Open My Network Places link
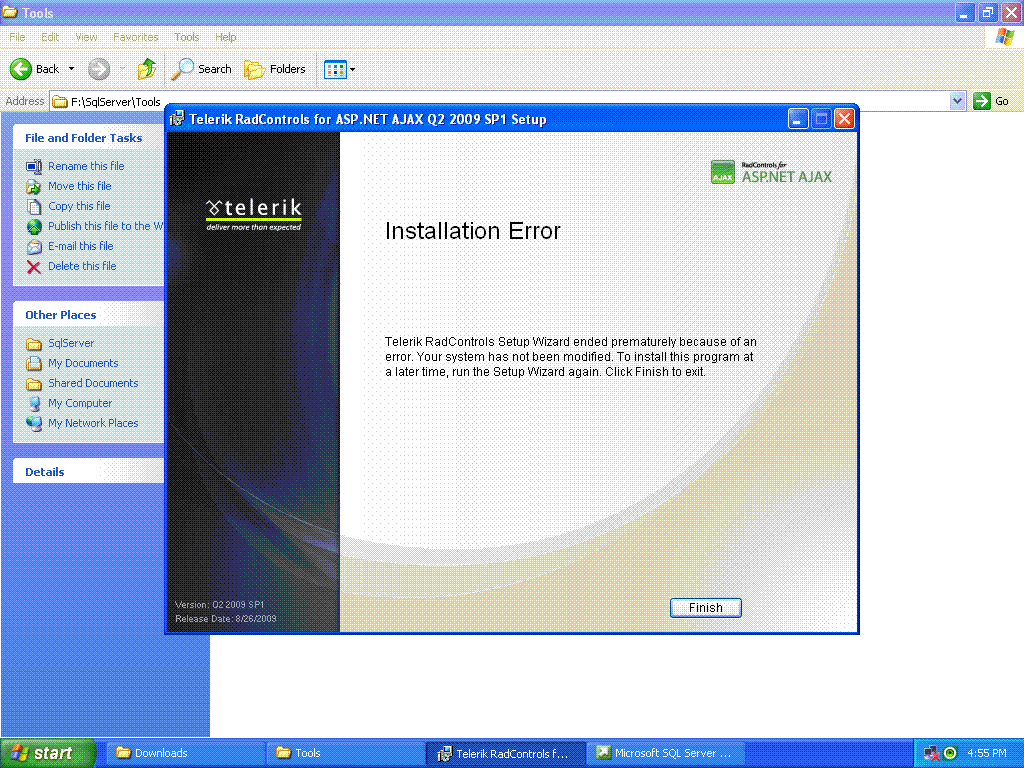The width and height of the screenshot is (1024, 768). coord(93,423)
